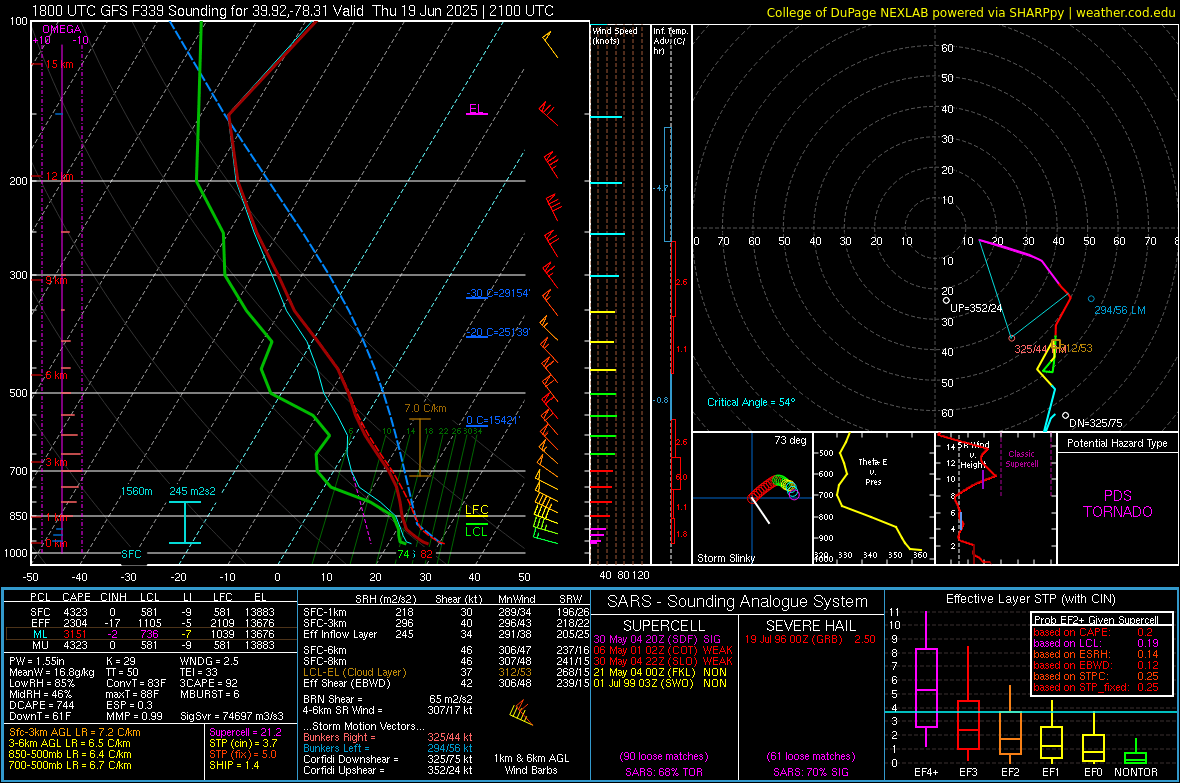The width and height of the screenshot is (1180, 783).
Task: Click the green 'LCL' level label
Action: [476, 532]
